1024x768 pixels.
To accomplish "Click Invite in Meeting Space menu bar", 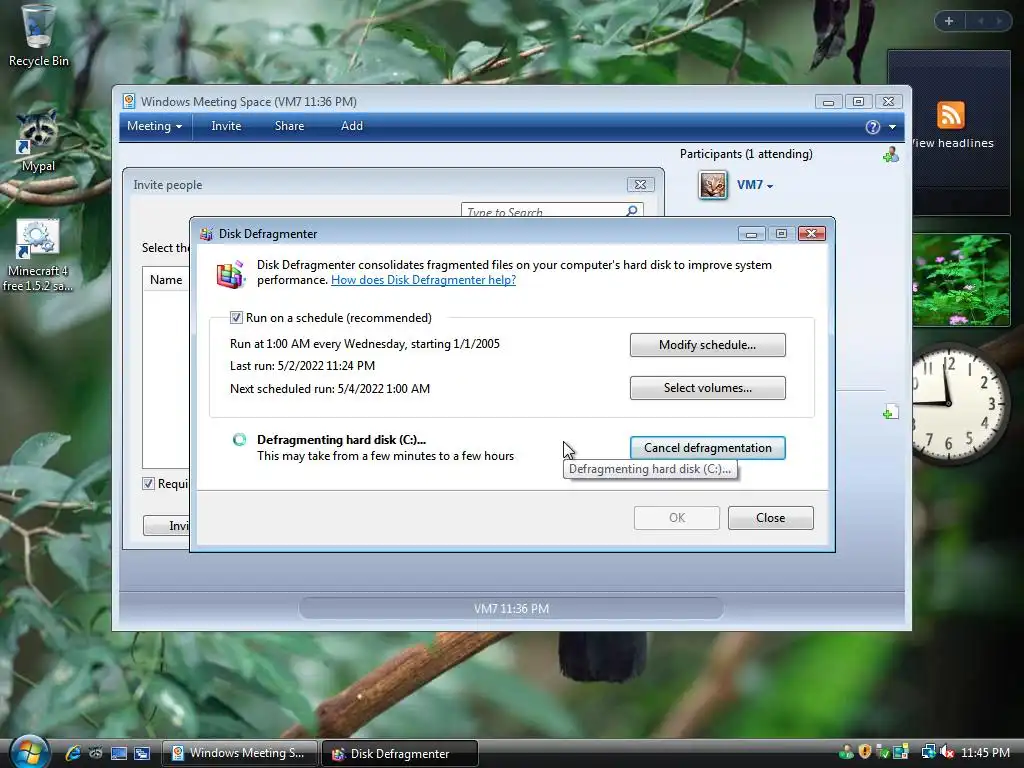I will pyautogui.click(x=226, y=126).
